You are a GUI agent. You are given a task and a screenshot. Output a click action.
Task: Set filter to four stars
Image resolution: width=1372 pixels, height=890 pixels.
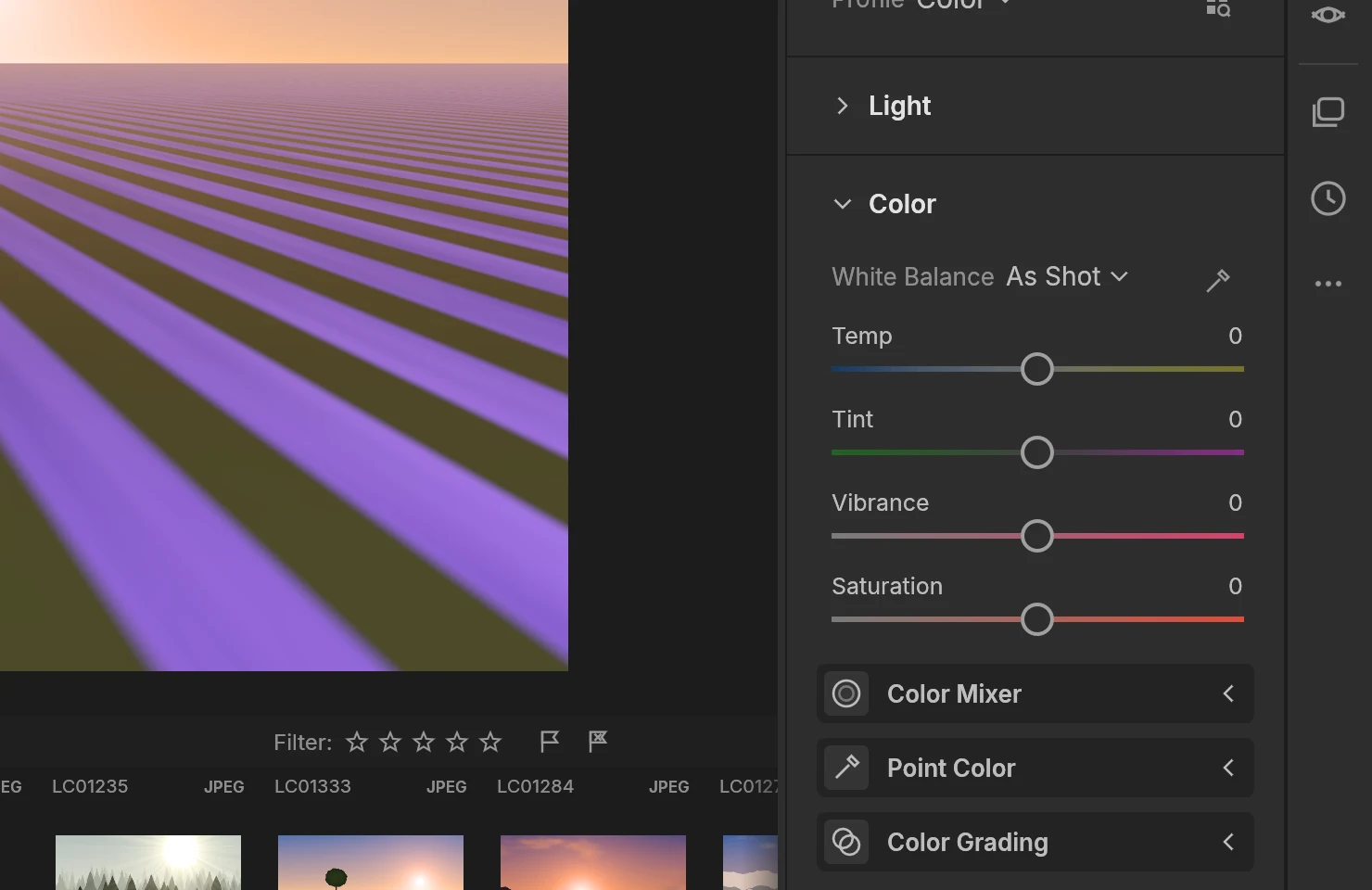click(x=457, y=742)
